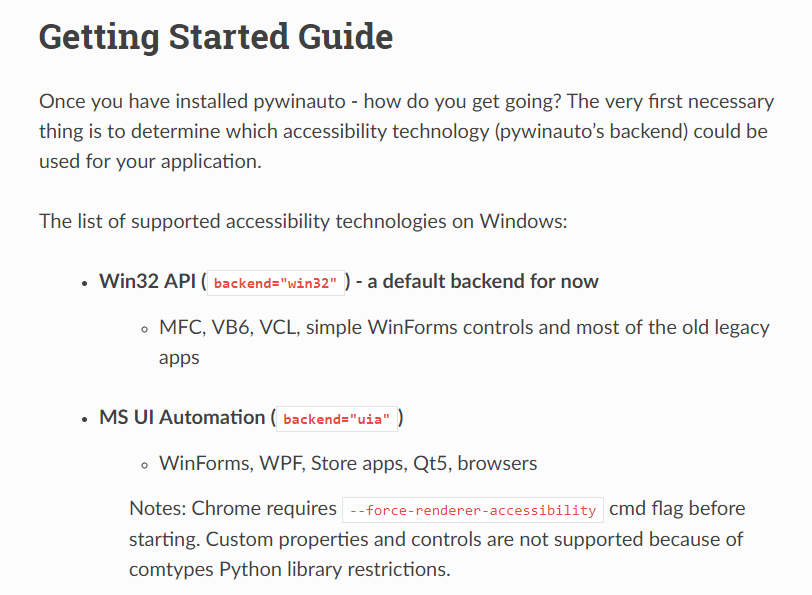Click the solid bullet before Win32 API
This screenshot has height=595, width=812.
[86, 282]
